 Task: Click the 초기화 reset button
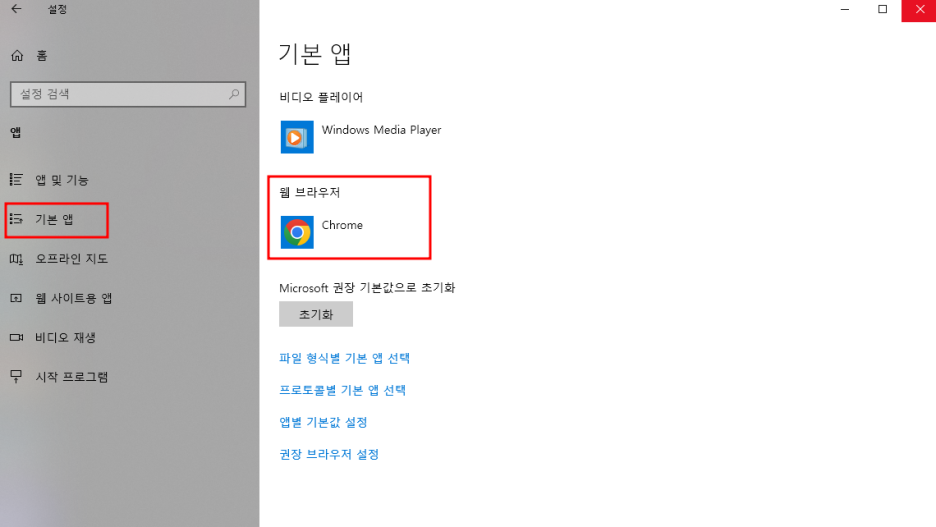coord(316,314)
